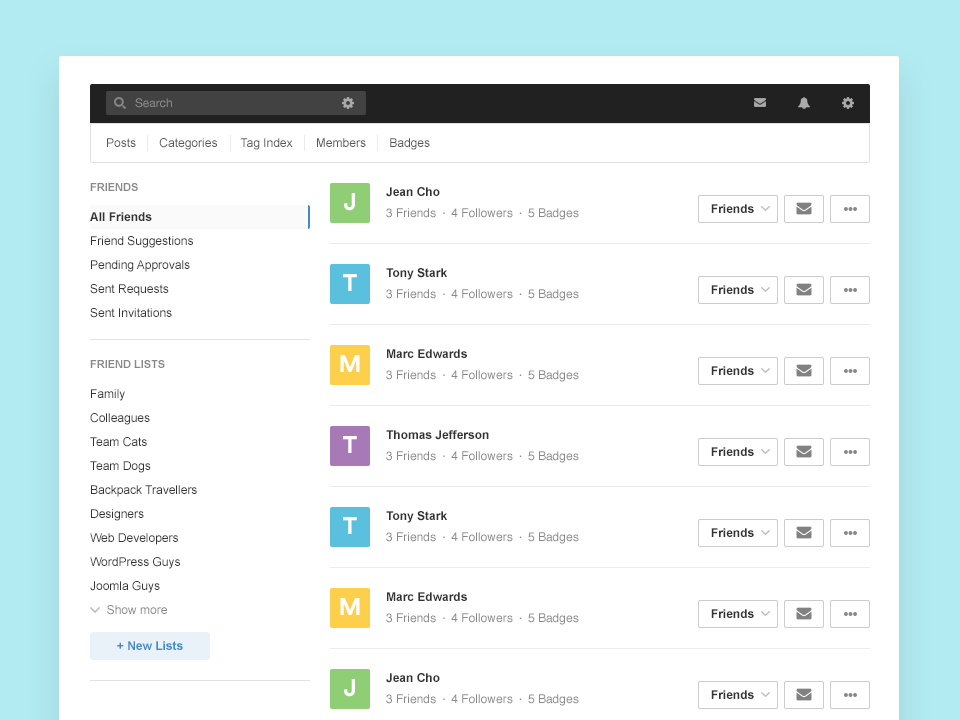Click the magnifying glass in the search field
Screen dimensions: 960x720
tap(120, 103)
